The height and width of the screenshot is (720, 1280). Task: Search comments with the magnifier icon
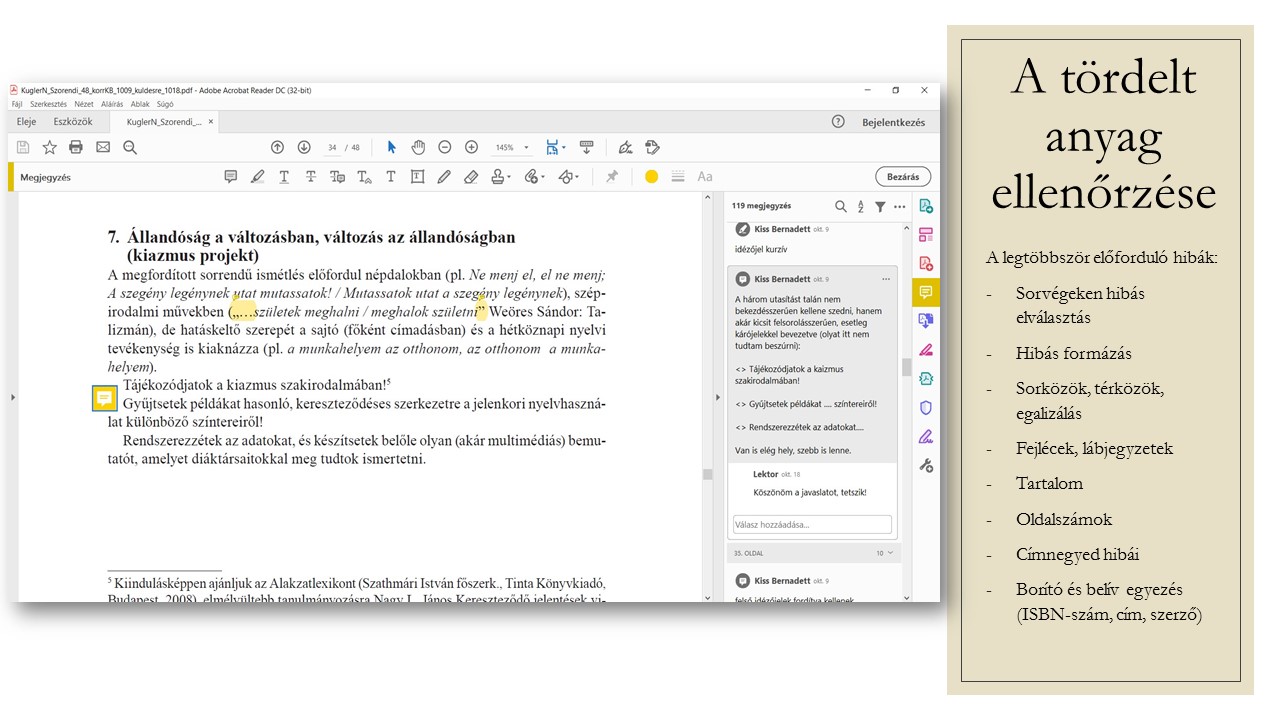tap(841, 206)
